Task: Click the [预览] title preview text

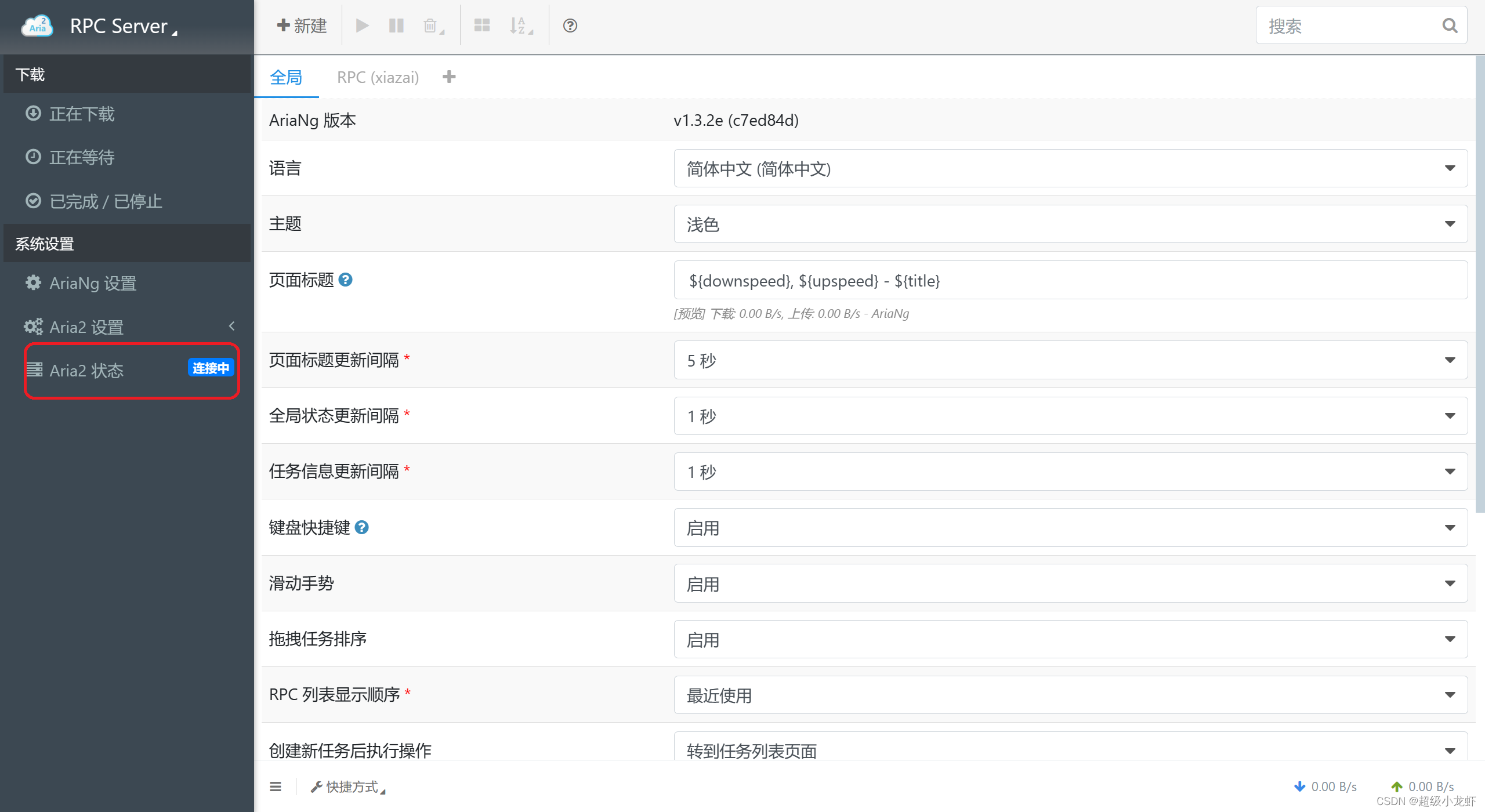Action: click(x=791, y=314)
